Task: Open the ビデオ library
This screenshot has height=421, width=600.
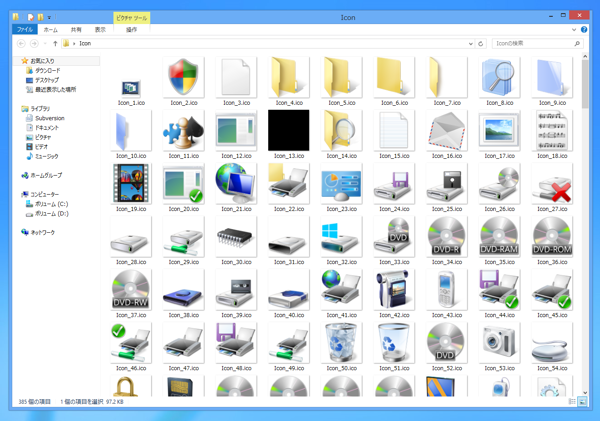Action: point(41,147)
